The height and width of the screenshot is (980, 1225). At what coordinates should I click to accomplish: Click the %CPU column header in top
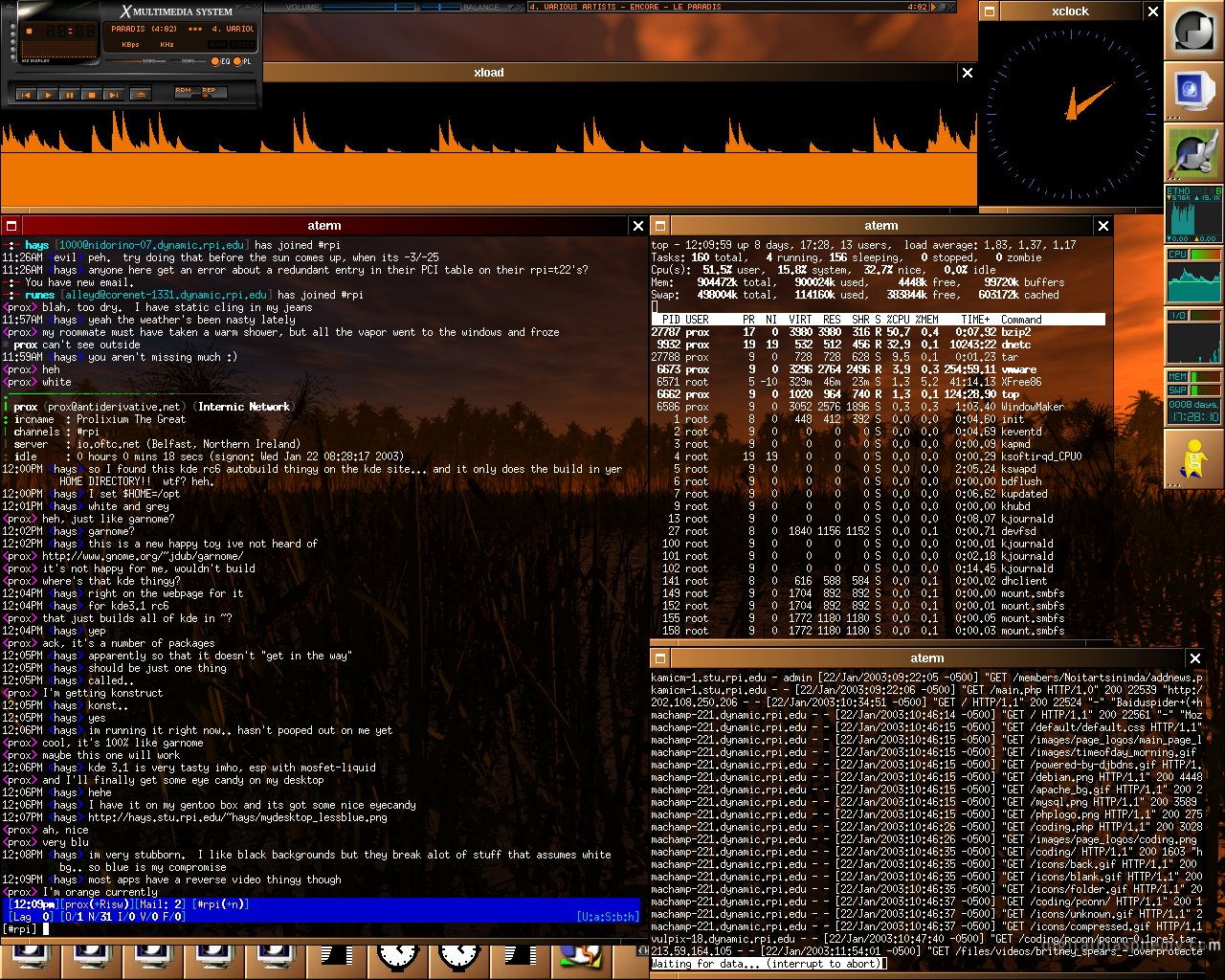coord(898,320)
